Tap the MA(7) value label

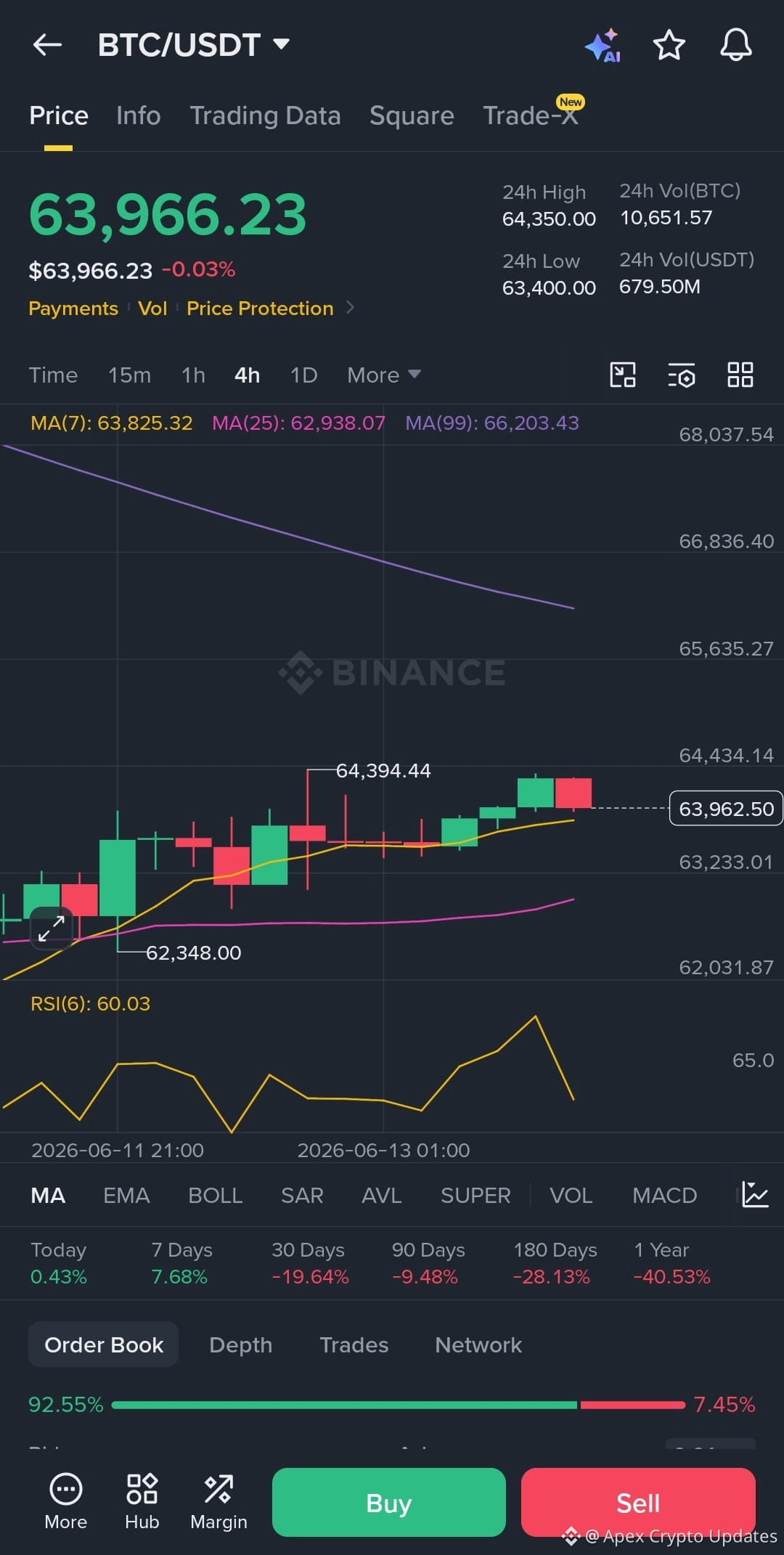coord(111,423)
